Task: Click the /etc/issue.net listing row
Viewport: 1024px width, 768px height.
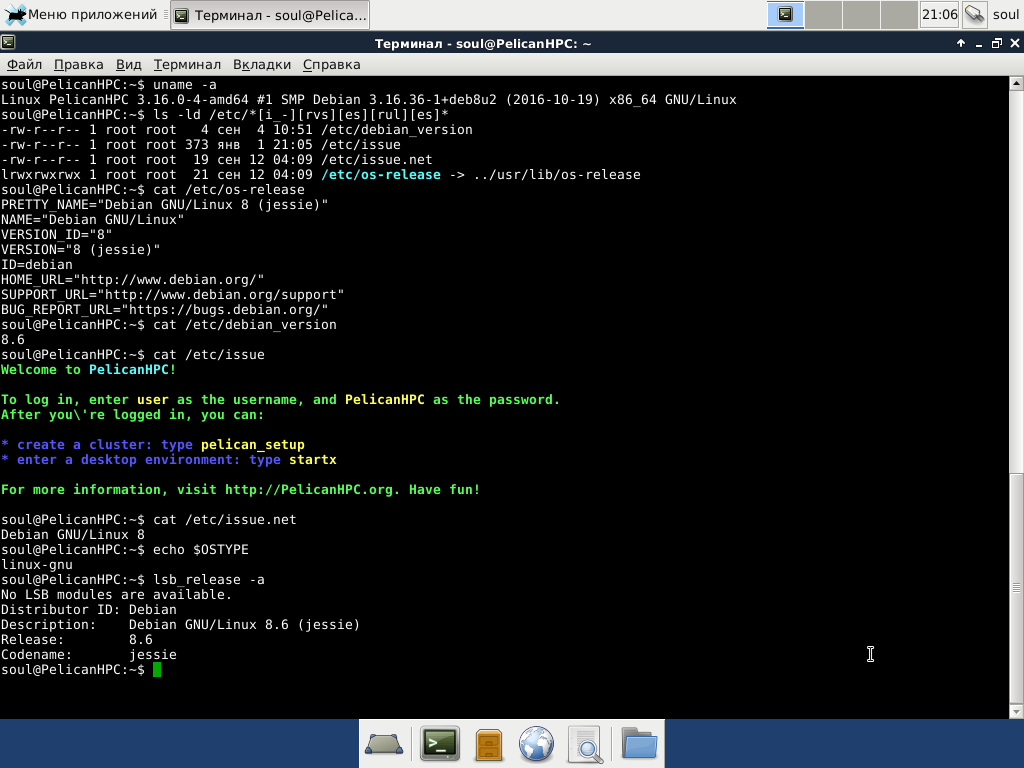Action: tap(216, 160)
